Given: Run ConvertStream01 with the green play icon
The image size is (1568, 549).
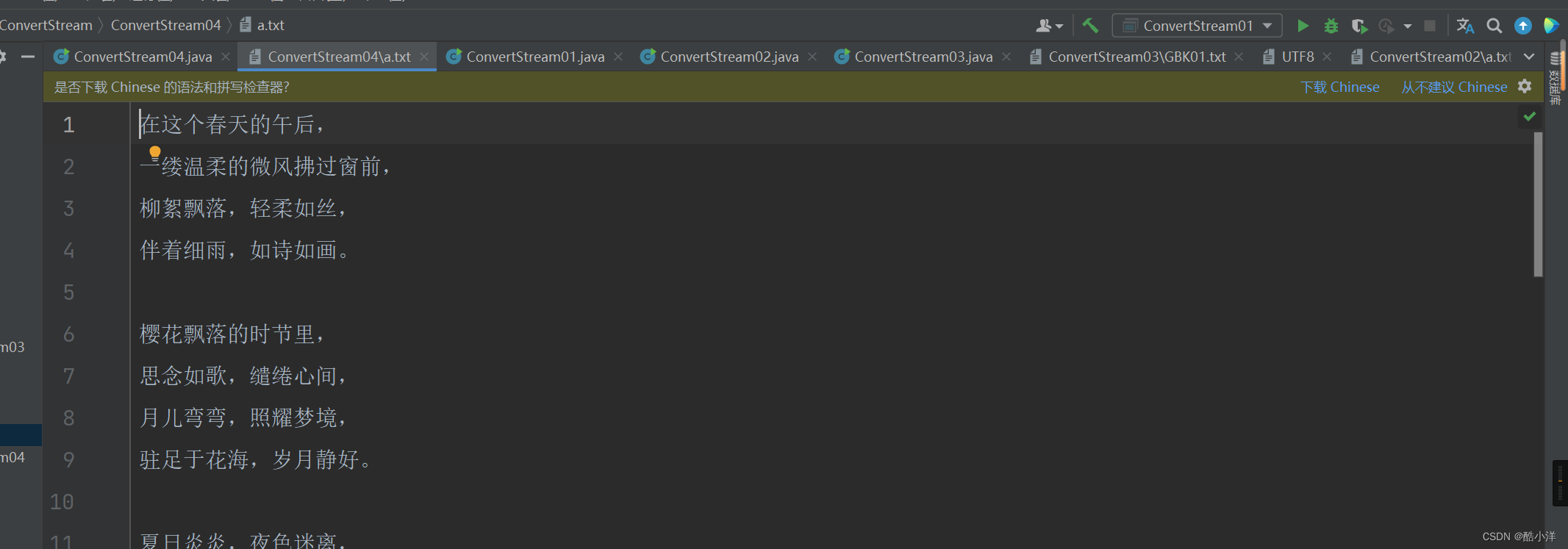Looking at the screenshot, I should [1303, 26].
